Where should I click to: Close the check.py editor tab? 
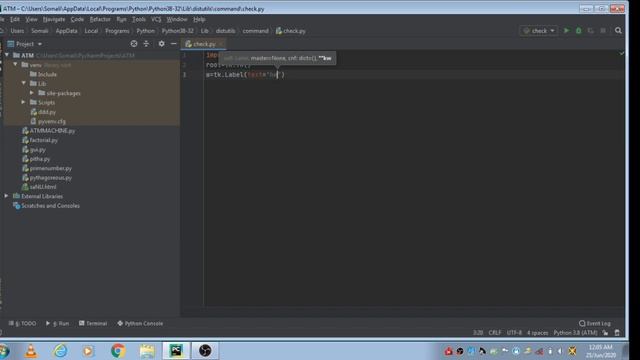(221, 44)
